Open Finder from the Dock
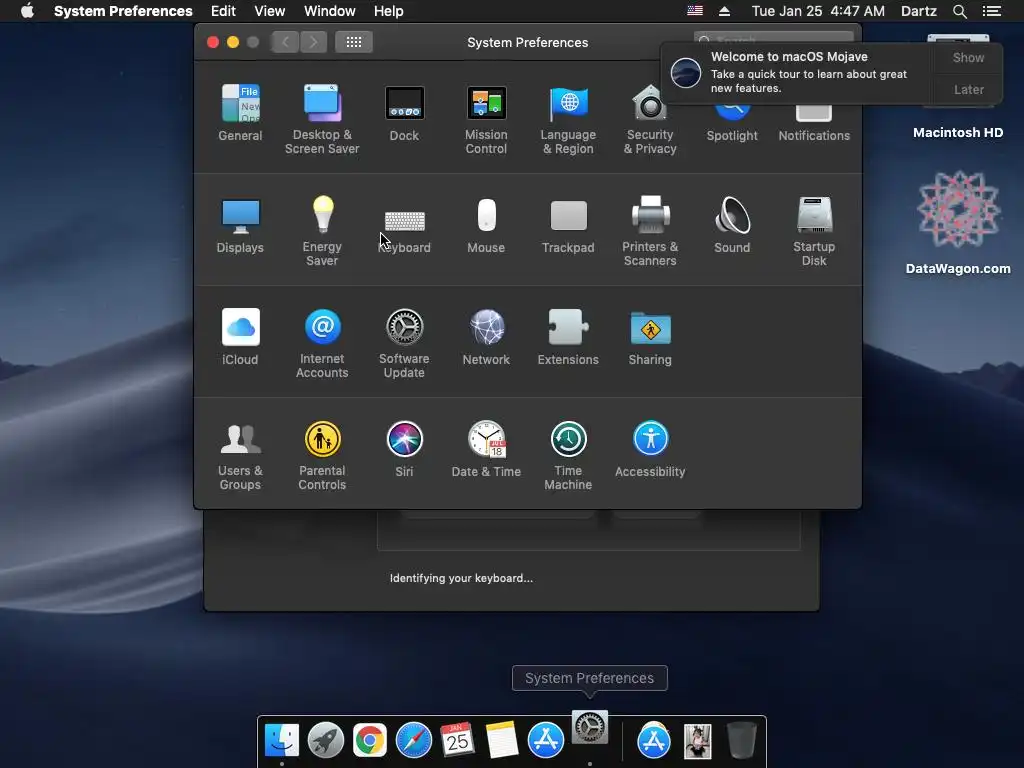Viewport: 1024px width, 768px height. pyautogui.click(x=281, y=740)
